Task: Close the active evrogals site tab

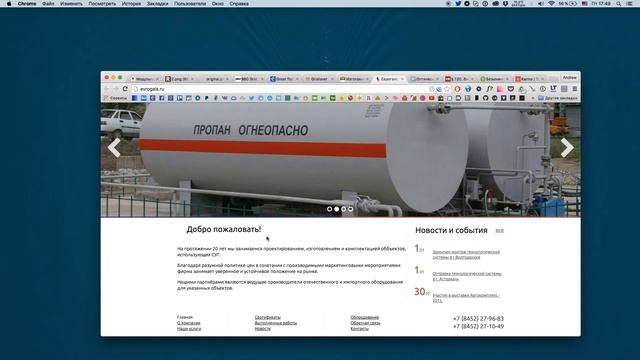Action: click(x=402, y=79)
